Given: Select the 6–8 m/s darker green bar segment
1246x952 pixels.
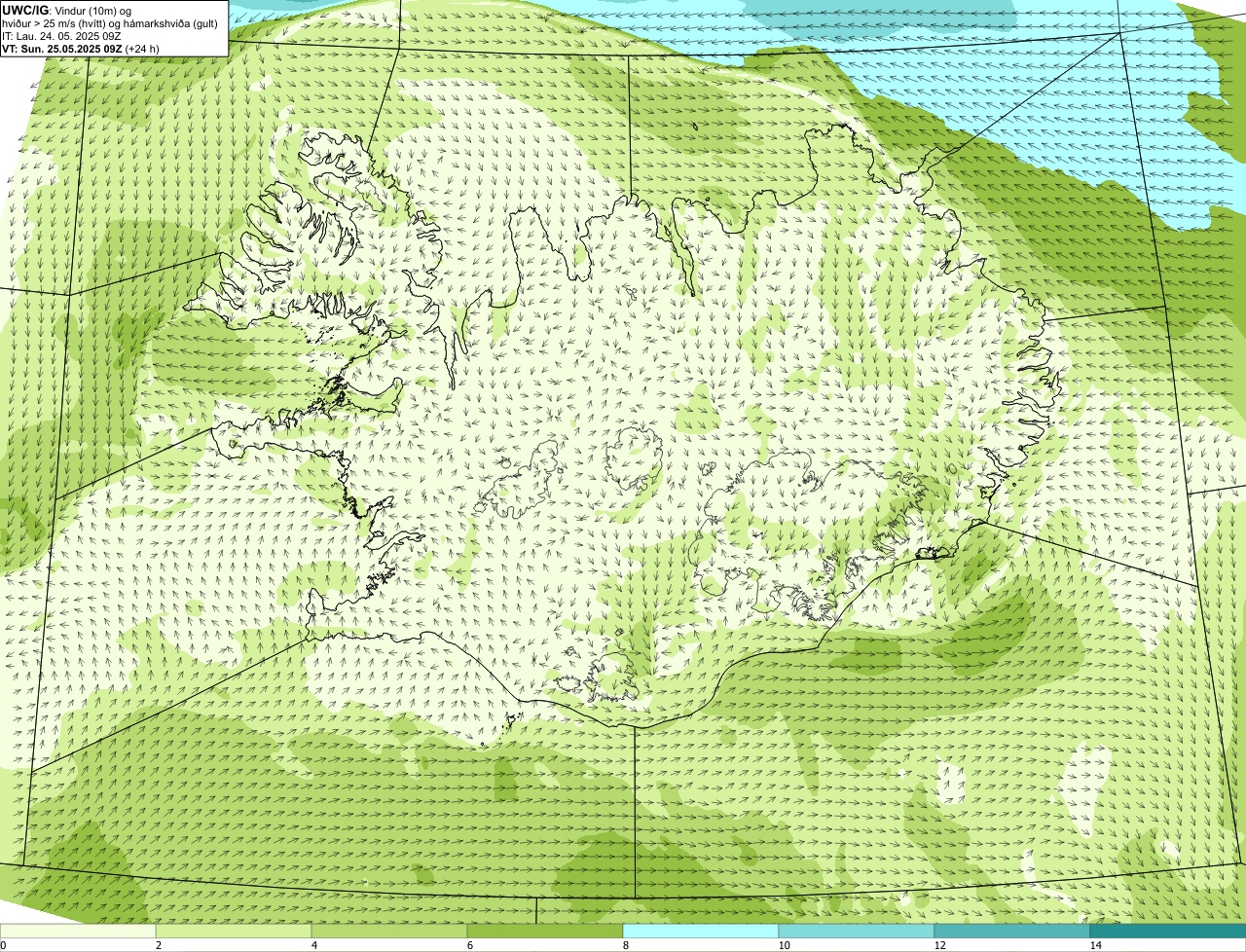Looking at the screenshot, I should click(x=545, y=931).
